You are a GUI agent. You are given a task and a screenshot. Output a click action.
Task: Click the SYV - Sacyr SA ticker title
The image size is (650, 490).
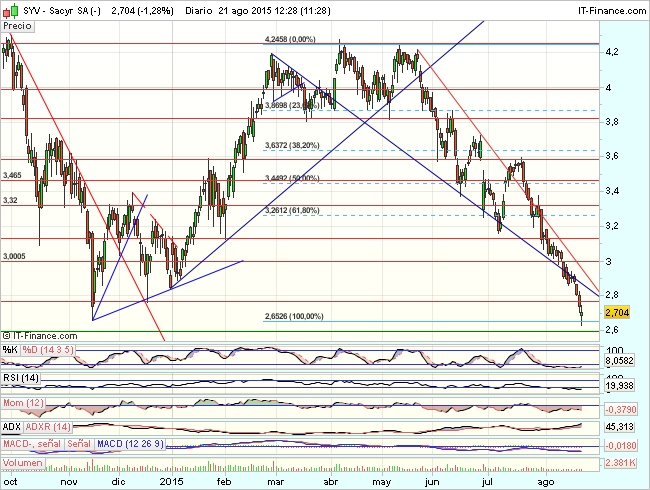point(59,10)
